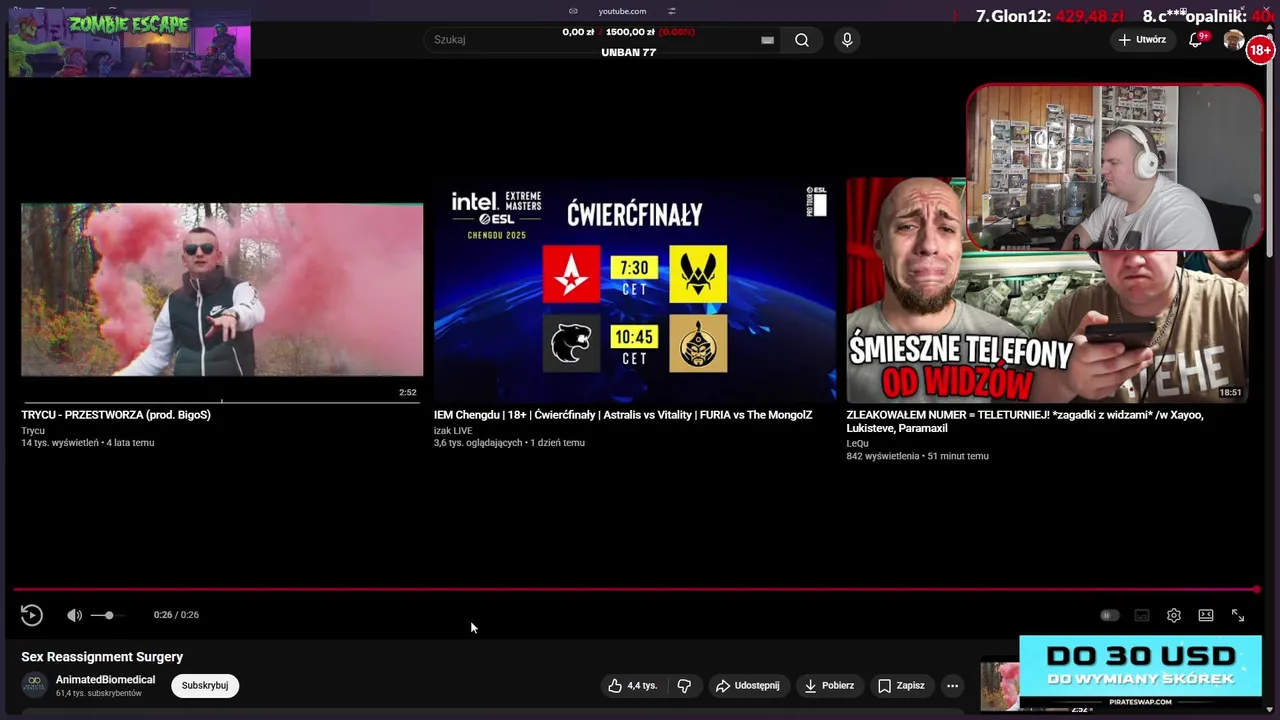Click the red video progress bar
This screenshot has width=1280, height=720.
tap(636, 589)
